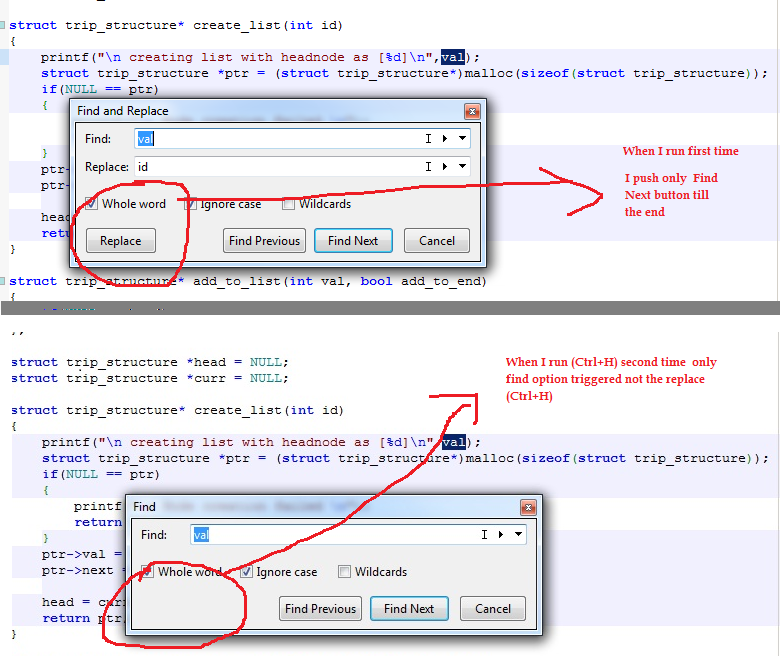Click the right-arrow icon in the Find and Replace dialog's Find field
Image resolution: width=780 pixels, height=656 pixels.
click(x=444, y=139)
